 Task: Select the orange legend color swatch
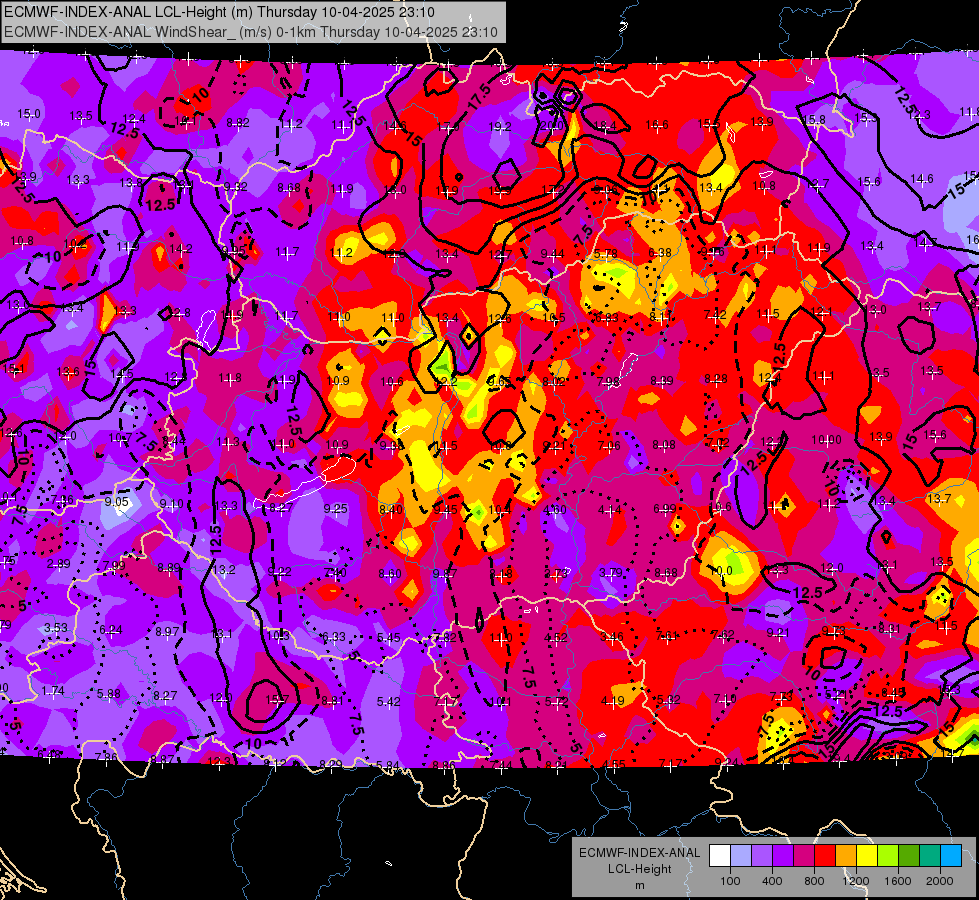click(x=846, y=856)
